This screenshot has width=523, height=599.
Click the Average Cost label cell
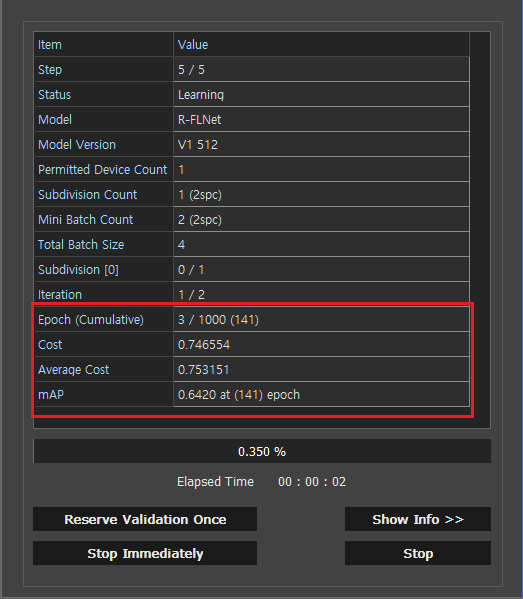pos(104,369)
